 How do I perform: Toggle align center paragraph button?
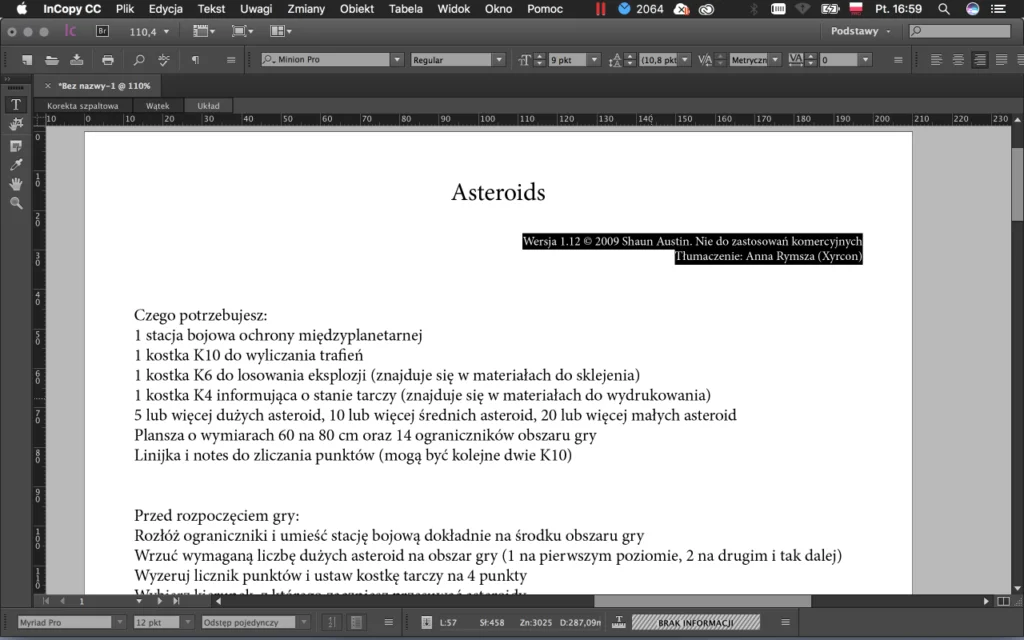pyautogui.click(x=958, y=60)
